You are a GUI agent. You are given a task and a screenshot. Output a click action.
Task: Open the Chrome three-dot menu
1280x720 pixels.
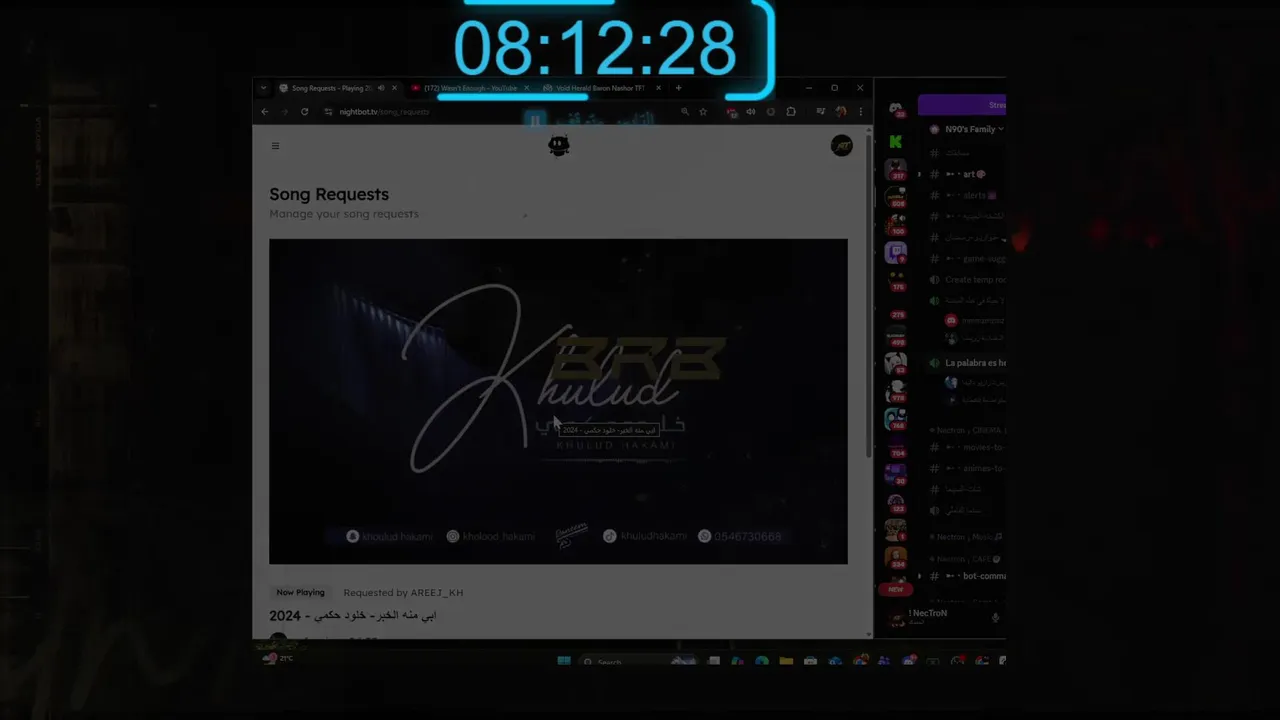[860, 112]
